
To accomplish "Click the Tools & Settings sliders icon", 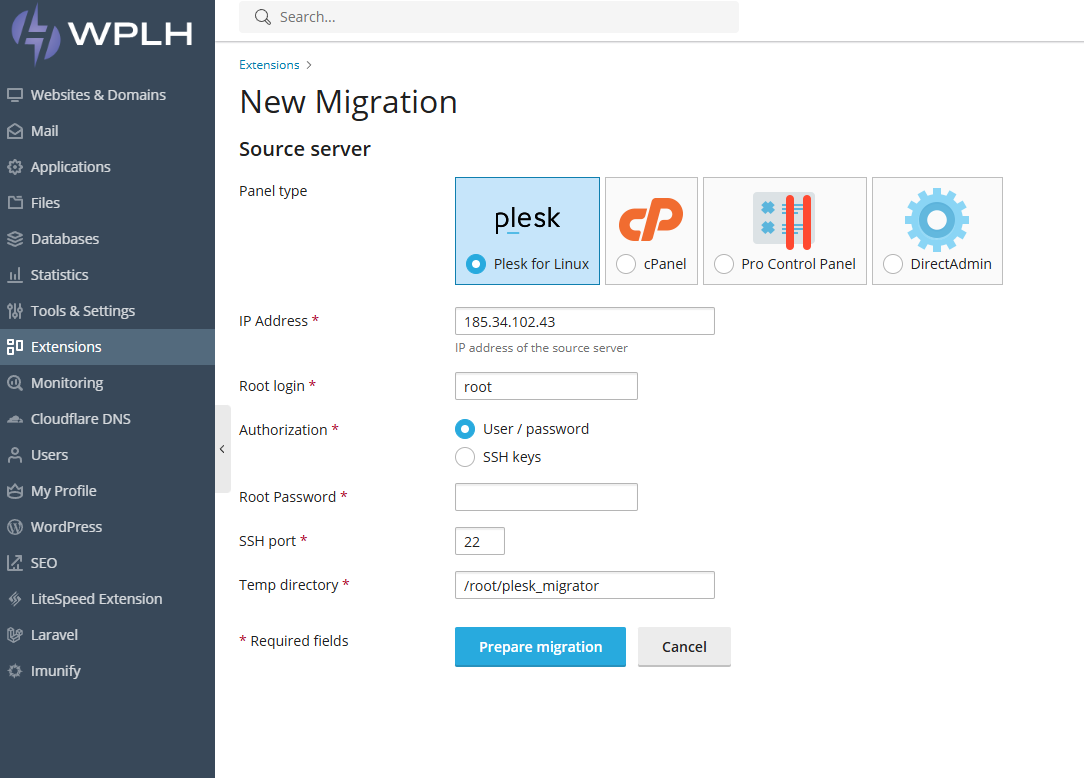I will point(15,311).
